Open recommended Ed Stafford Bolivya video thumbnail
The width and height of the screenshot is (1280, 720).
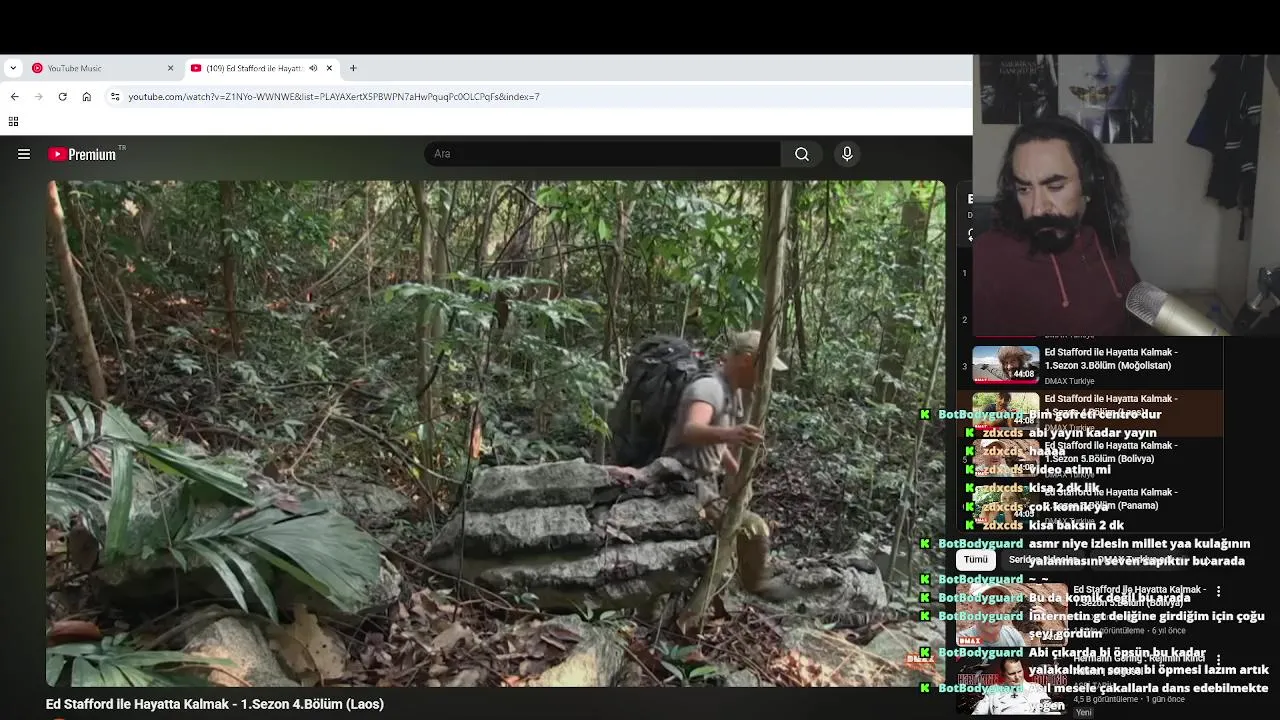point(1011,614)
